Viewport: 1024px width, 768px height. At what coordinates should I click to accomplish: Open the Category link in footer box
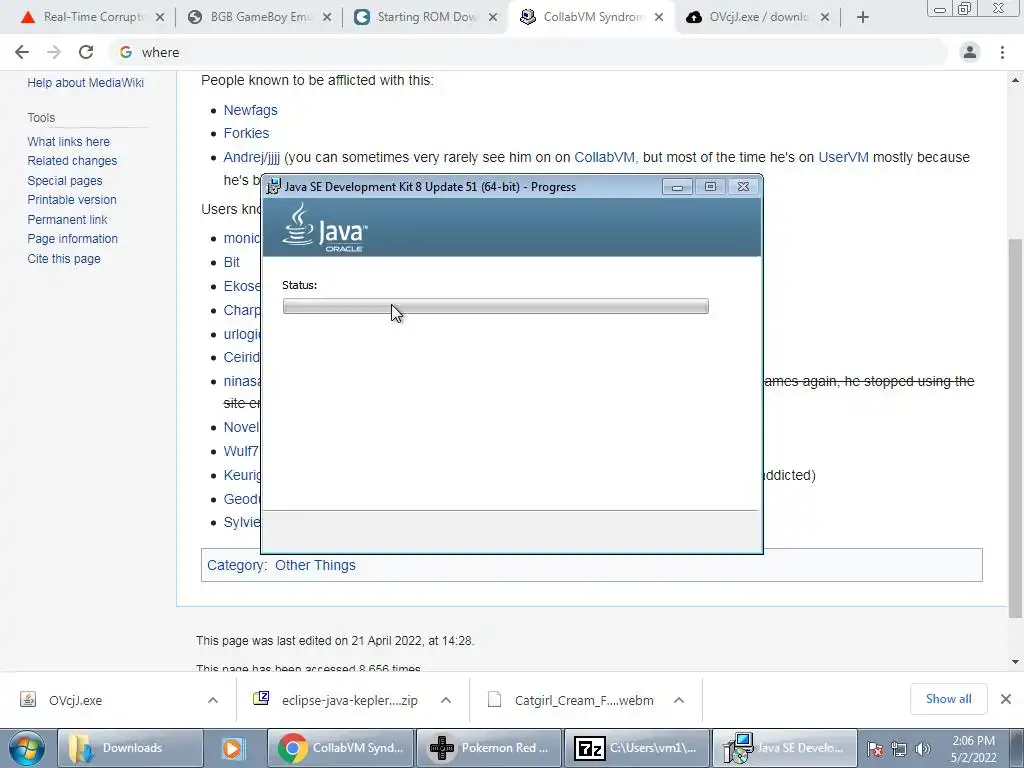pyautogui.click(x=236, y=566)
